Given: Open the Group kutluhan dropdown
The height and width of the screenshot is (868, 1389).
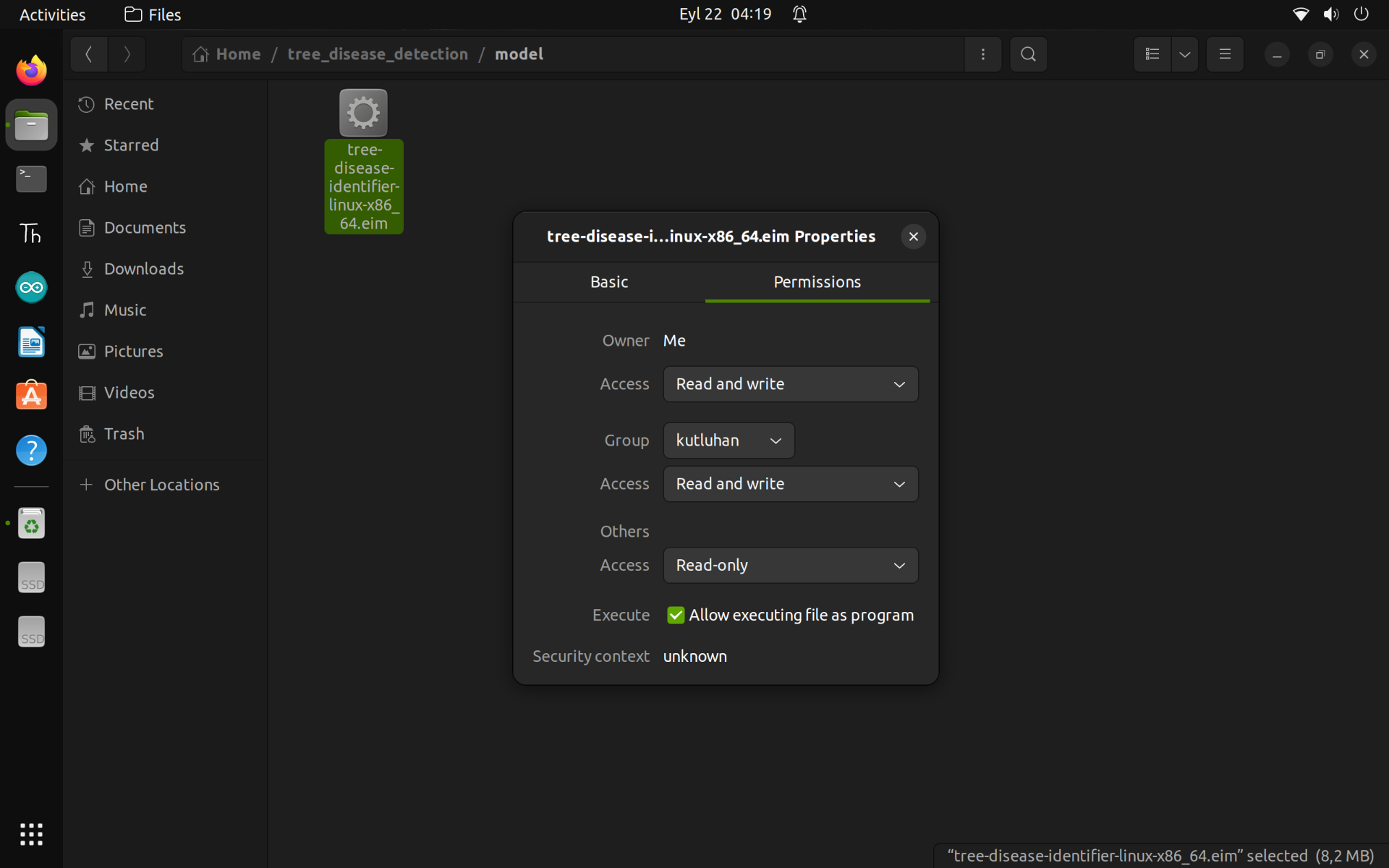Looking at the screenshot, I should 728,441.
